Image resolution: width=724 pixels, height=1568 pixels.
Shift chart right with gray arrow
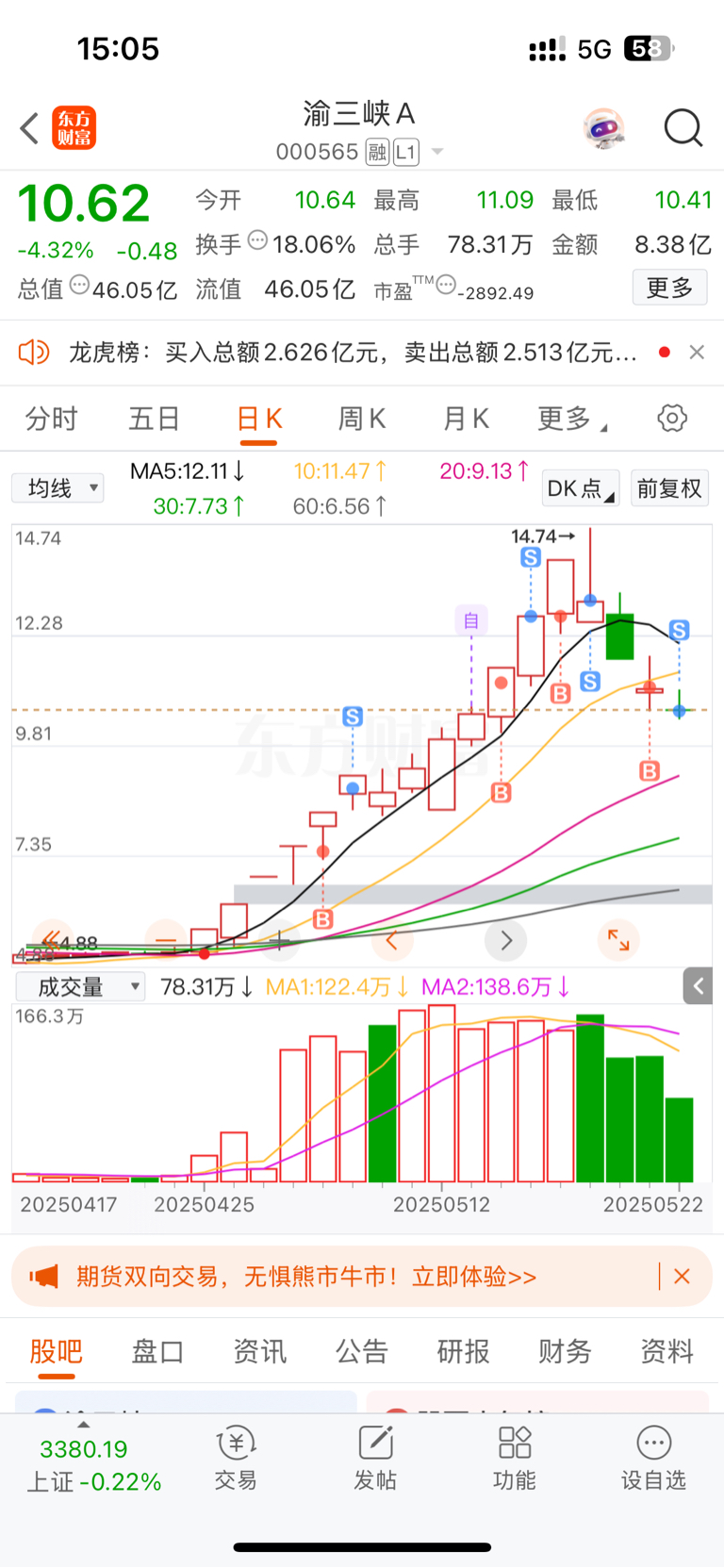click(506, 940)
